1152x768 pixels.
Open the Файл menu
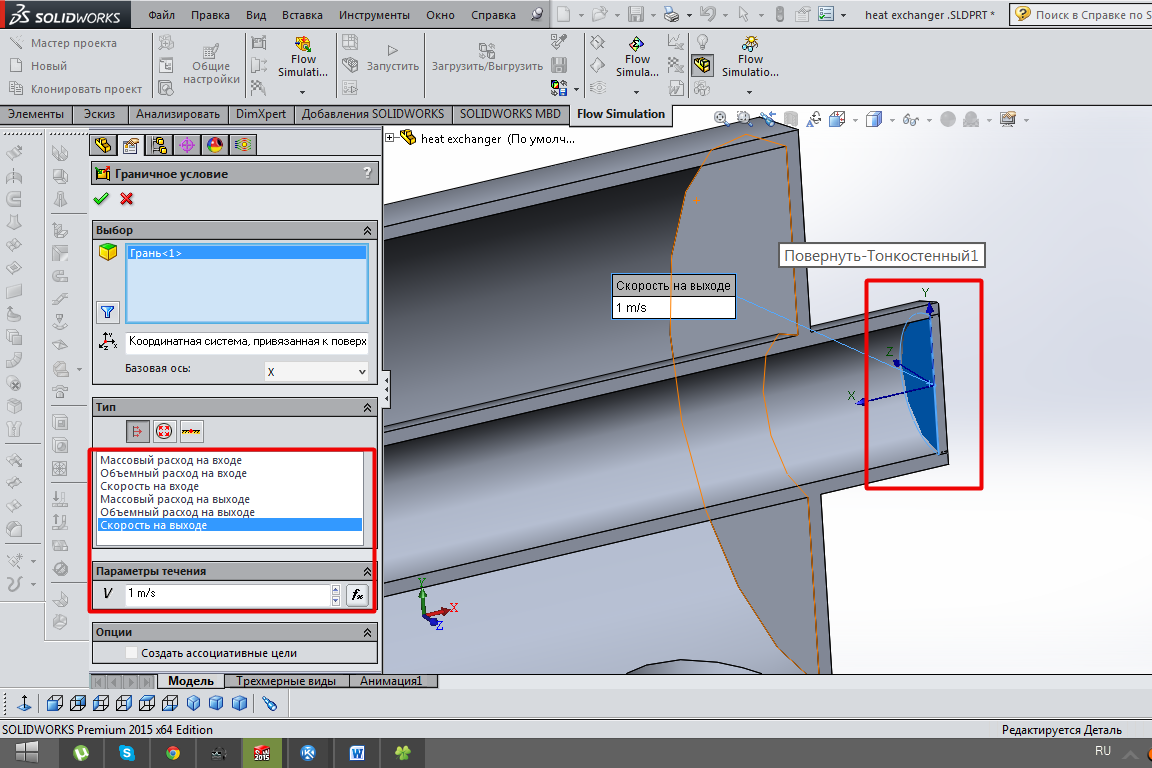162,15
